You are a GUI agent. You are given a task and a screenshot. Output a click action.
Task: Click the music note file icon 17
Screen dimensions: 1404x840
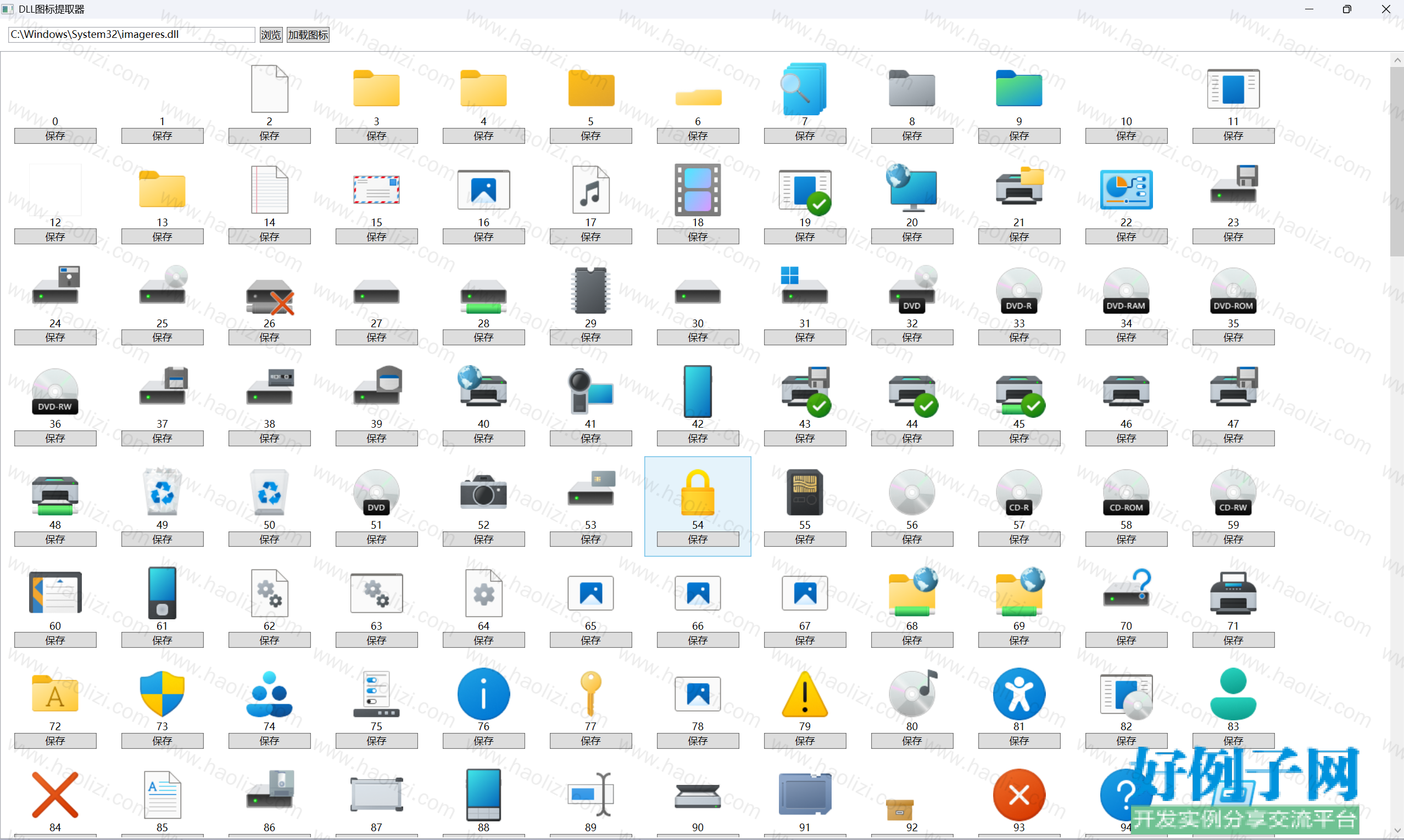tap(590, 189)
